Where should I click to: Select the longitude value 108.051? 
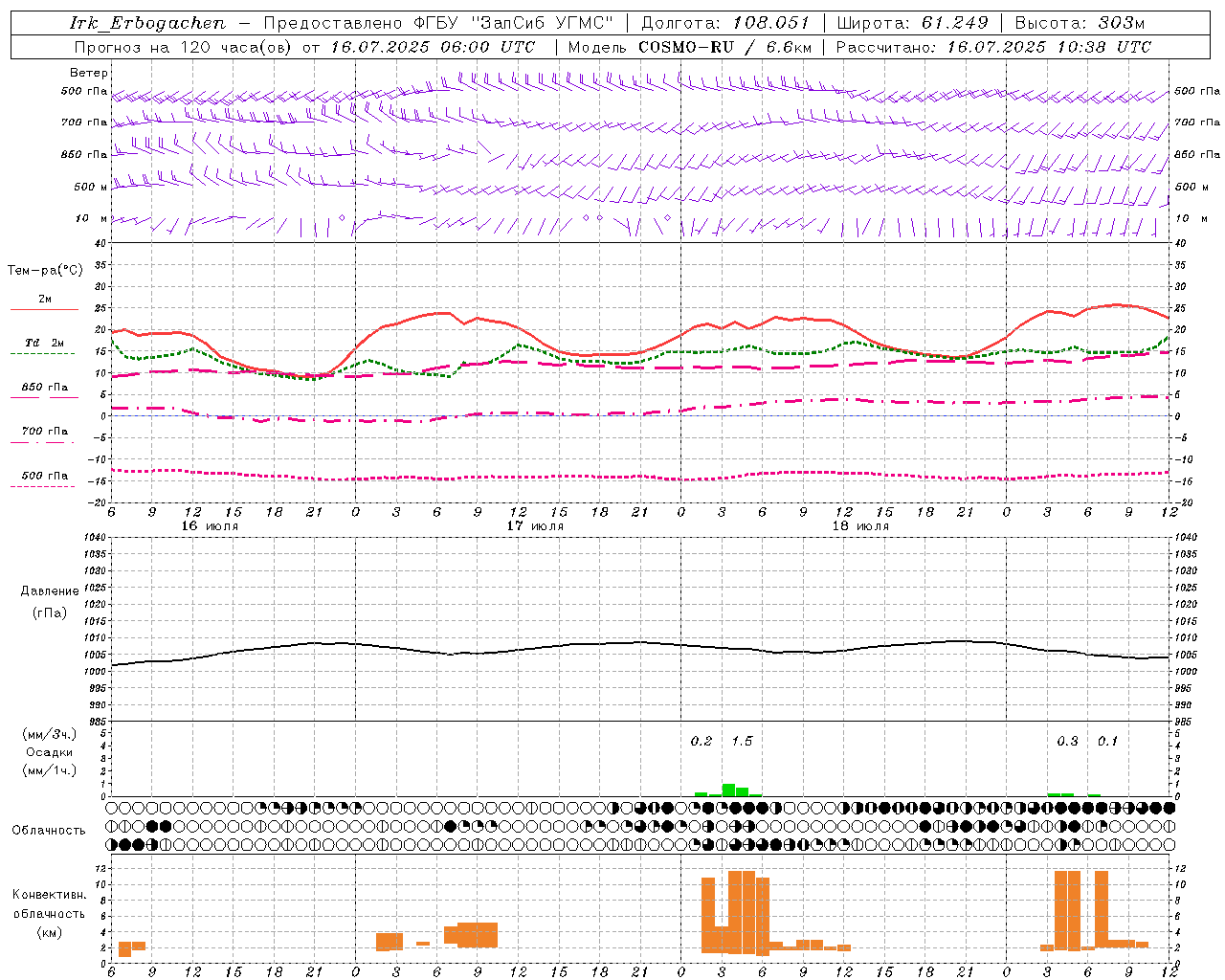(771, 23)
